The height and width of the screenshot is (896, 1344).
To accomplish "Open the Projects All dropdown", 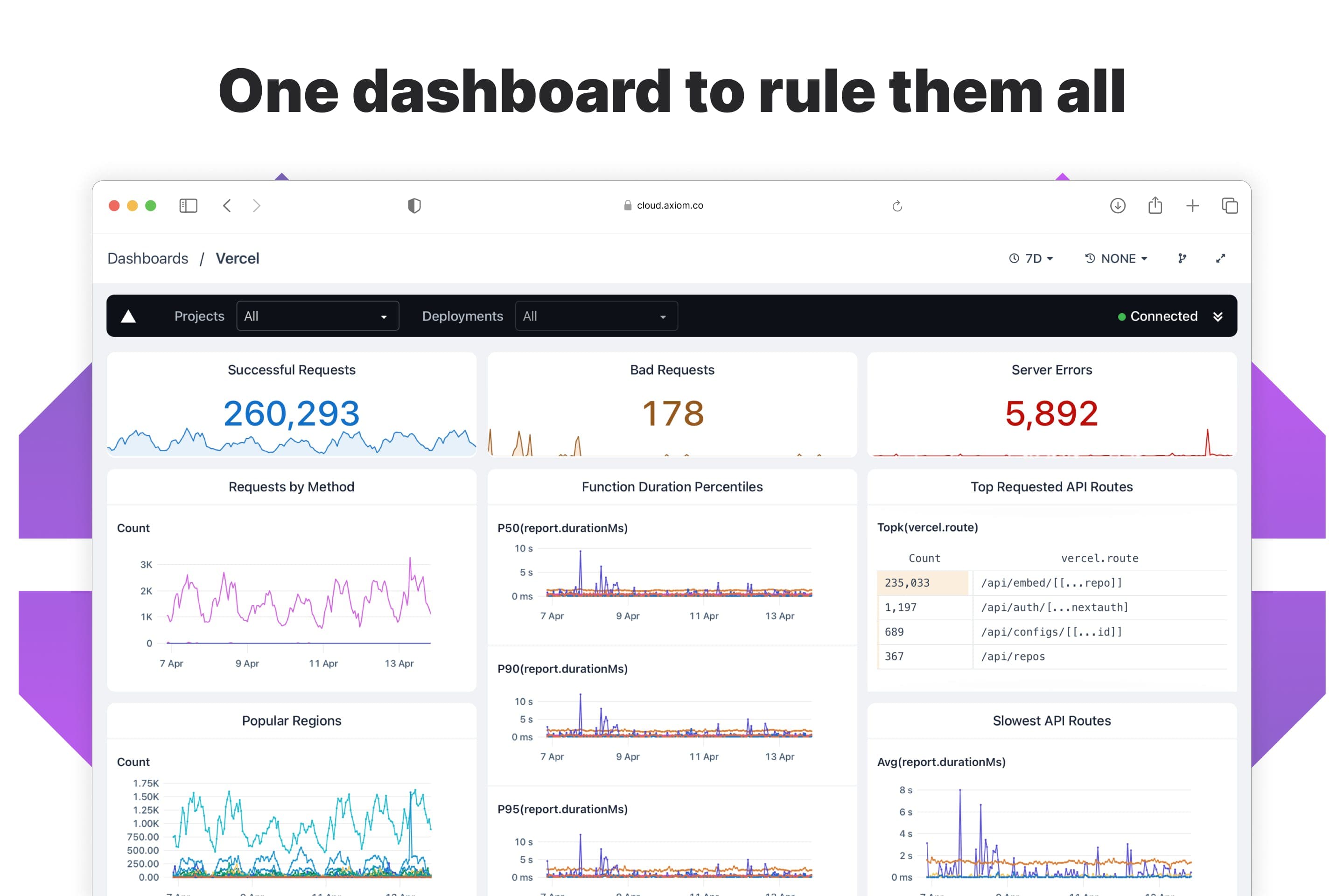I will coord(317,316).
